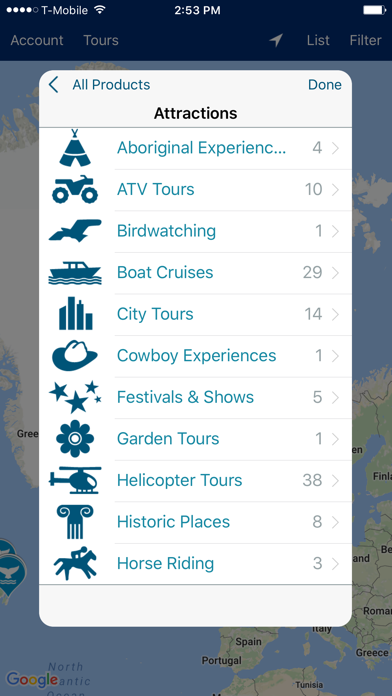Expand Aboriginal Experiences chevron

(x=335, y=148)
